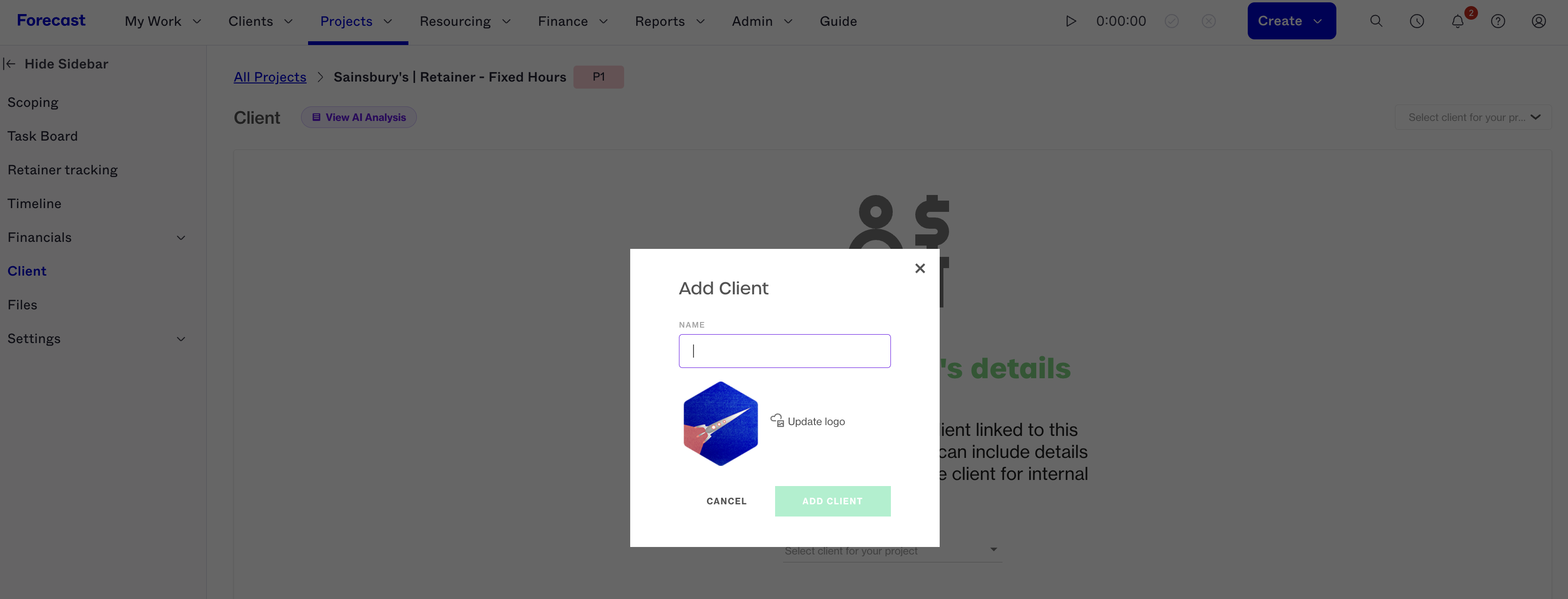Open the Projects dropdown menu

click(x=356, y=21)
